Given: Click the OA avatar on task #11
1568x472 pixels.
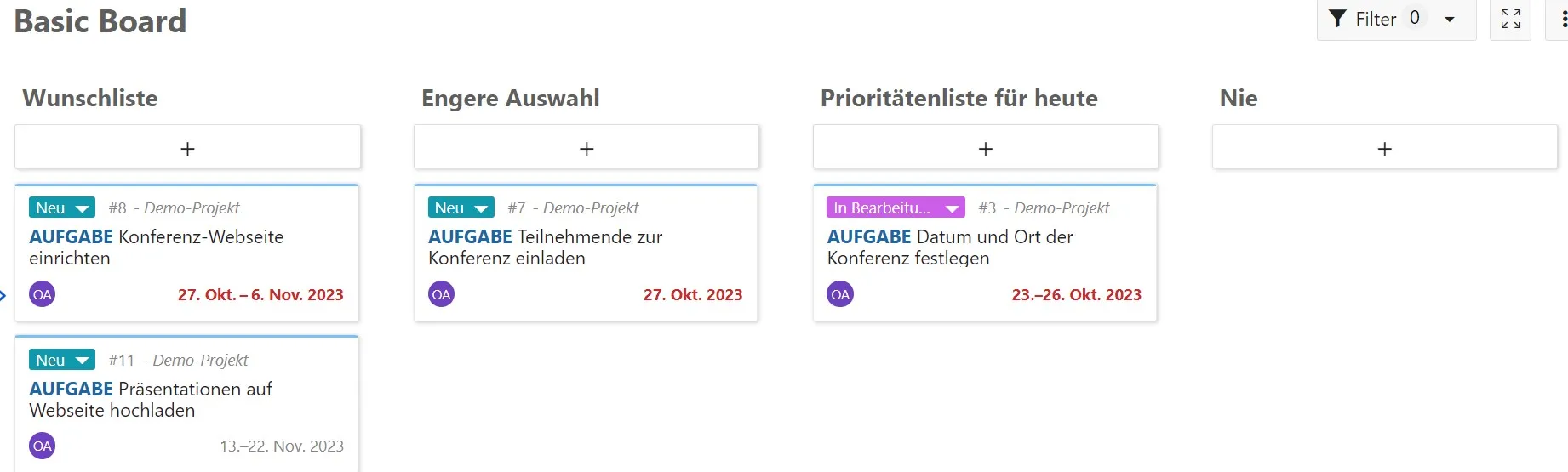Looking at the screenshot, I should pos(43,446).
